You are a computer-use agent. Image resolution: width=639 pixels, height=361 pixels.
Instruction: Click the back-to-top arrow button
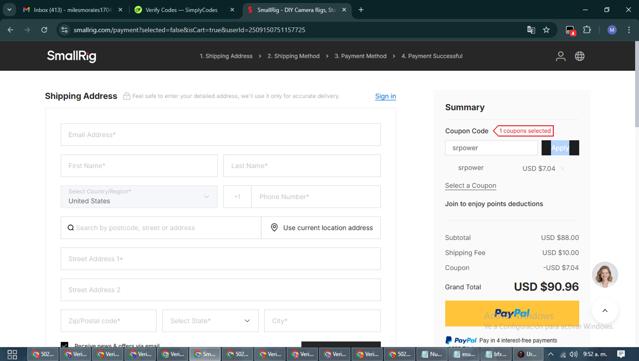point(605,311)
